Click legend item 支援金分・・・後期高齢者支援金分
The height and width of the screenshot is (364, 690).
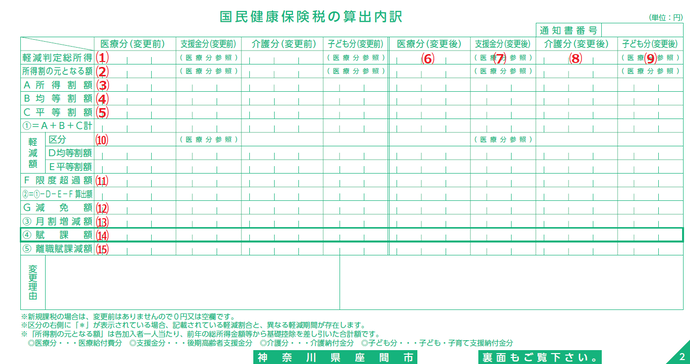(191, 343)
